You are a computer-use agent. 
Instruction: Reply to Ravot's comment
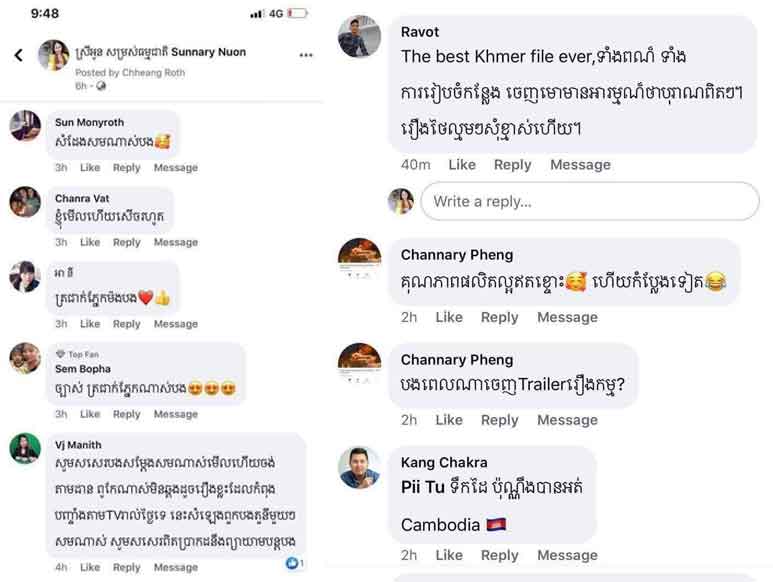(x=513, y=165)
